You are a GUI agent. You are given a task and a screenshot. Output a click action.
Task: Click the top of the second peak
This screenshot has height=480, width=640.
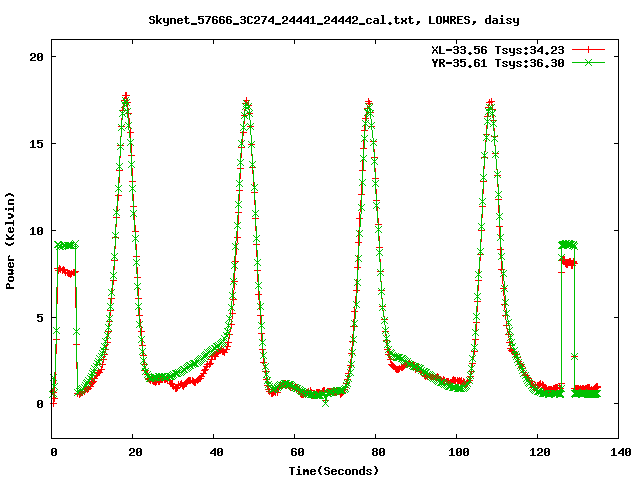247,102
